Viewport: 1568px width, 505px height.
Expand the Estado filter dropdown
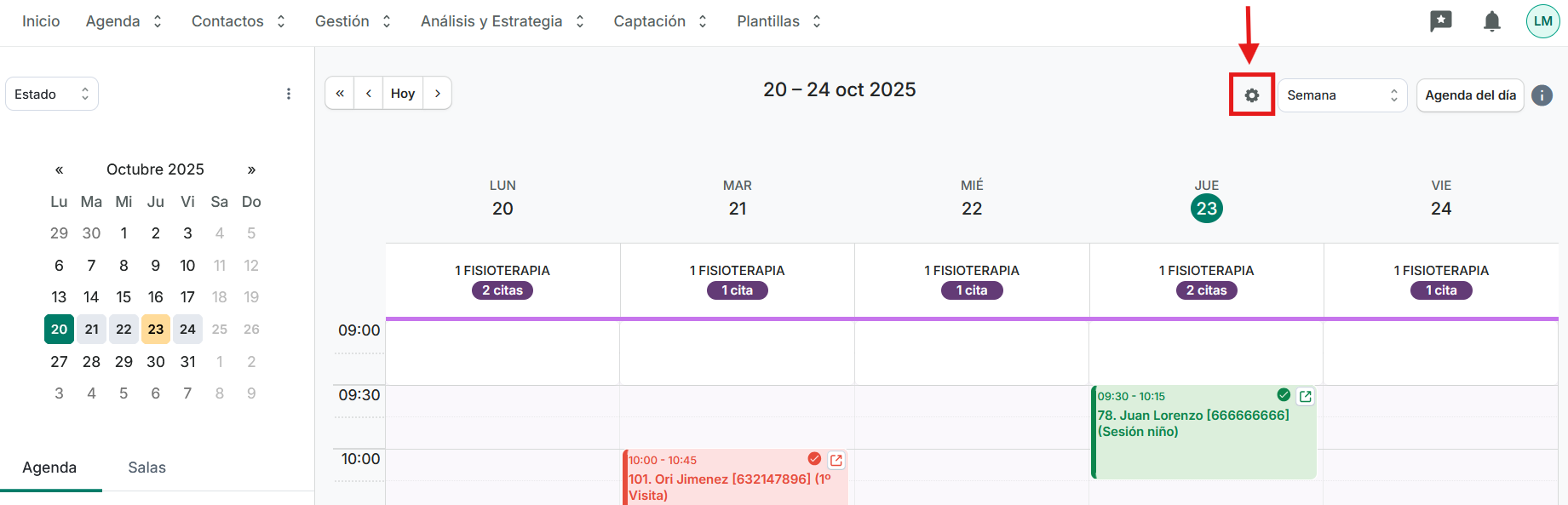tap(52, 94)
